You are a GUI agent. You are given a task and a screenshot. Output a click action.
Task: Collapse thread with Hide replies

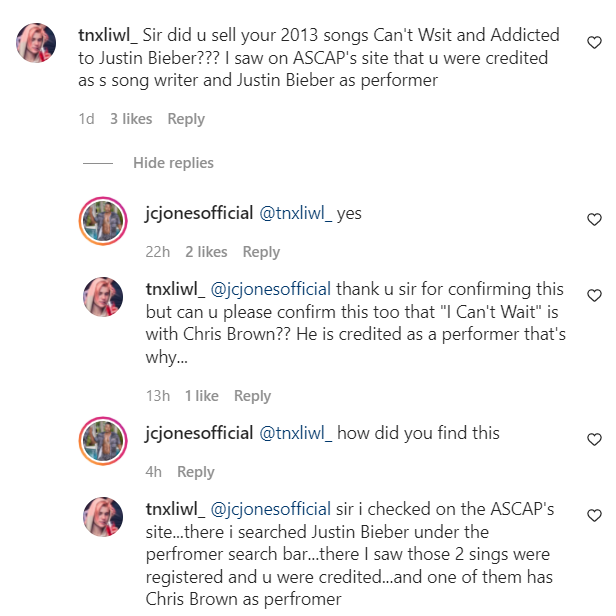[173, 163]
